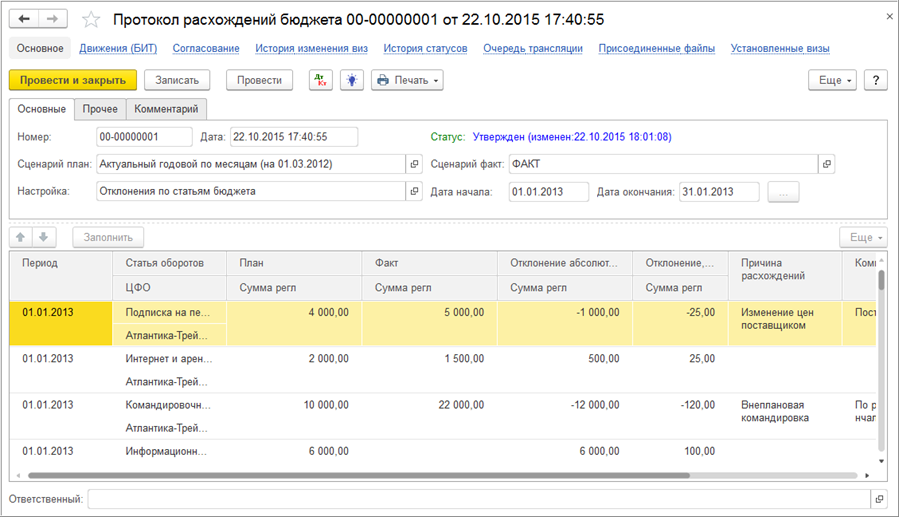Open the Настройка field selector
This screenshot has height=517, width=900.
pos(414,192)
